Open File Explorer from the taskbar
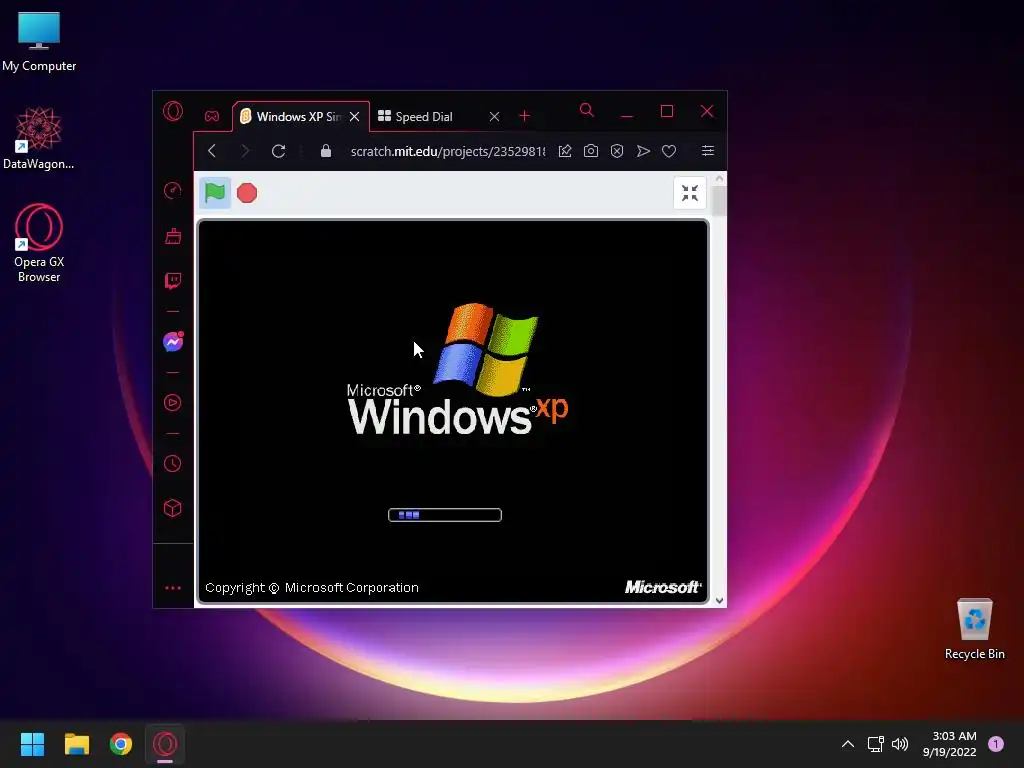Screen dimensions: 1024x768 [x=76, y=744]
